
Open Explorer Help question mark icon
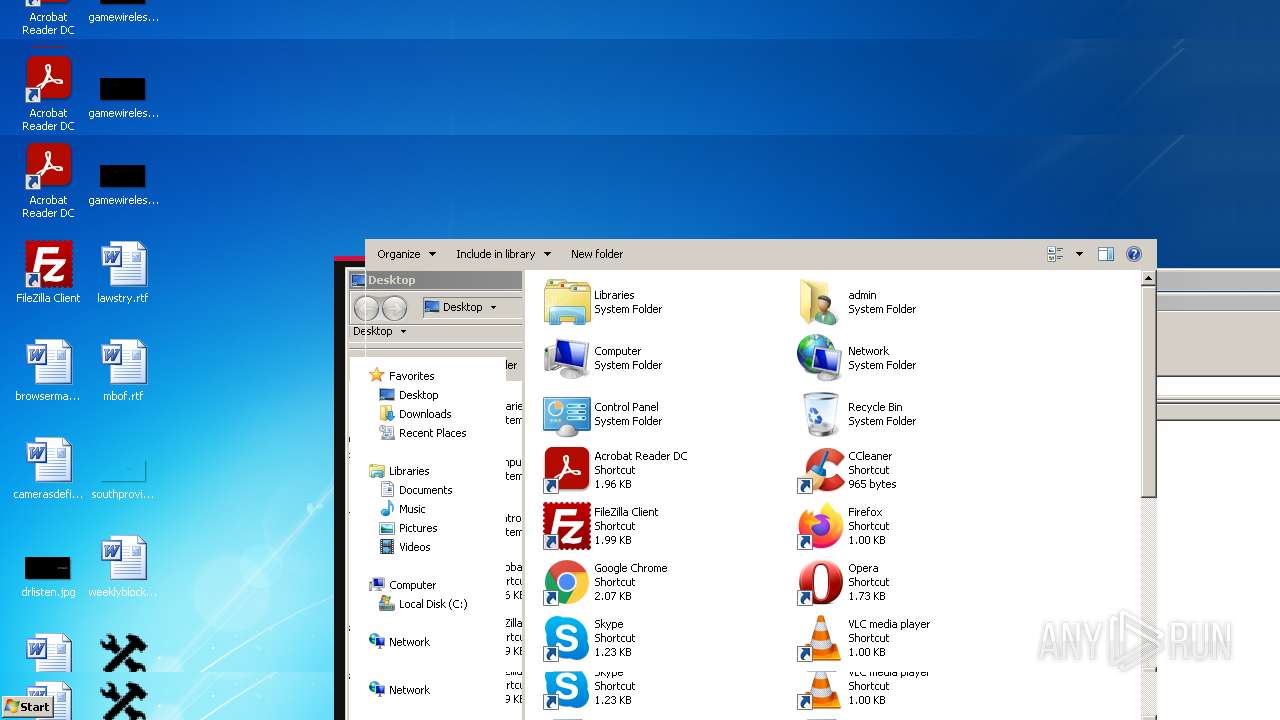tap(1134, 254)
